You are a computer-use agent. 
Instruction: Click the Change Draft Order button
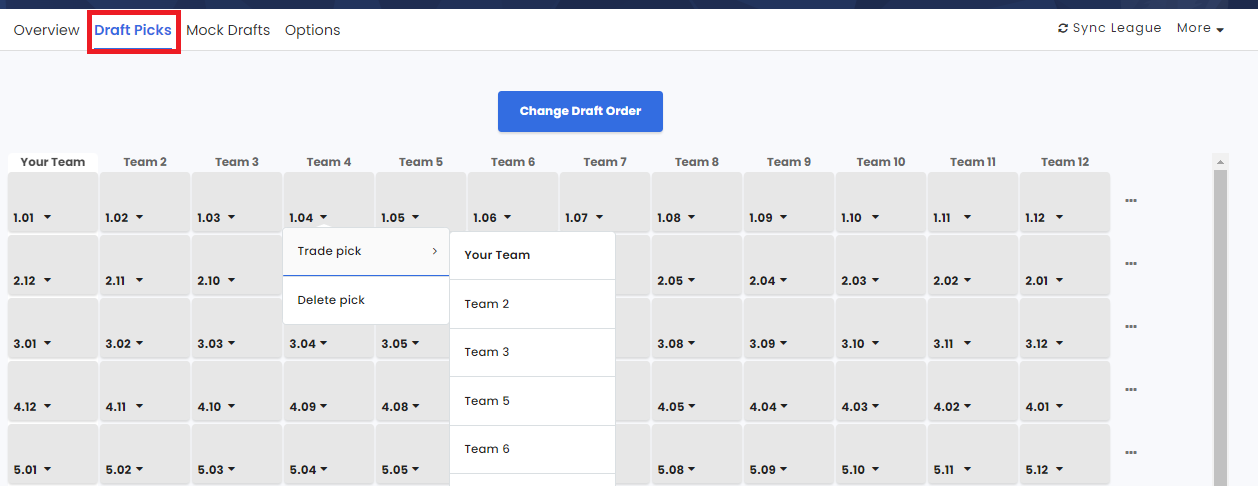pyautogui.click(x=580, y=111)
